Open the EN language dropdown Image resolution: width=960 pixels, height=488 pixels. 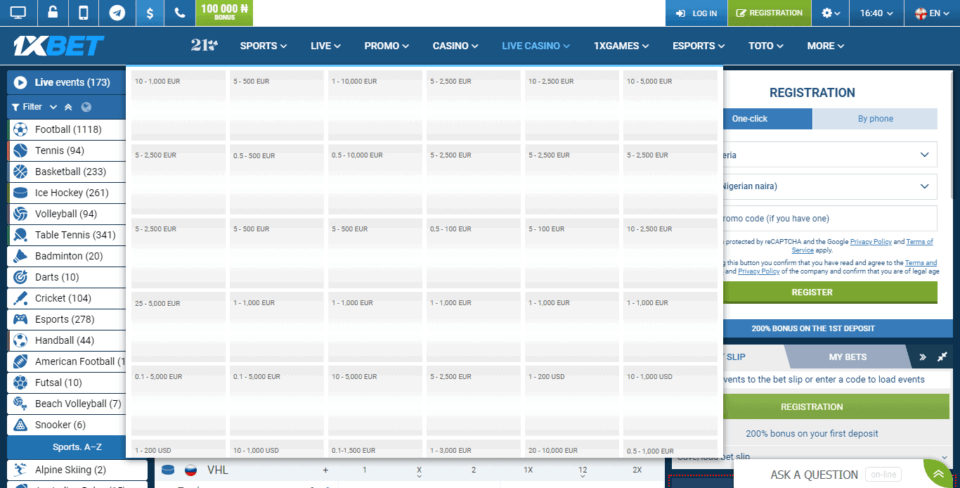(932, 13)
